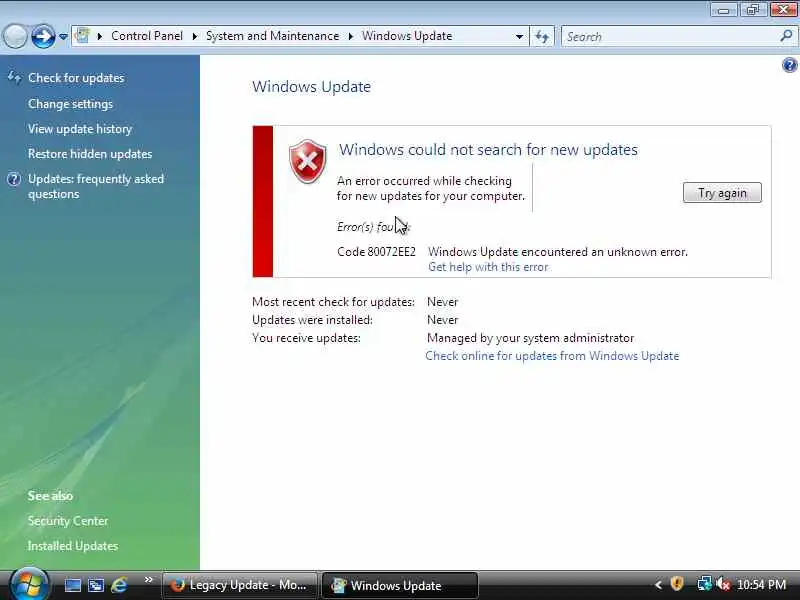Open Updates: frequently asked questions
Image resolution: width=800 pixels, height=600 pixels.
[96, 186]
